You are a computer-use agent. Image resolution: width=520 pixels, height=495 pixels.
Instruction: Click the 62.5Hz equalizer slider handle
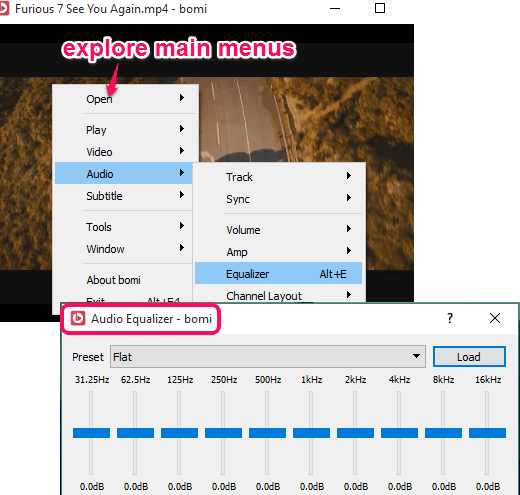pos(135,433)
